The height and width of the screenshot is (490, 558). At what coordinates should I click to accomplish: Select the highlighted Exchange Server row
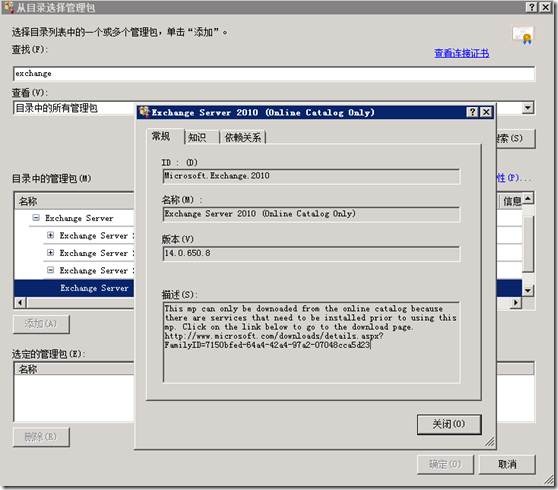74,288
